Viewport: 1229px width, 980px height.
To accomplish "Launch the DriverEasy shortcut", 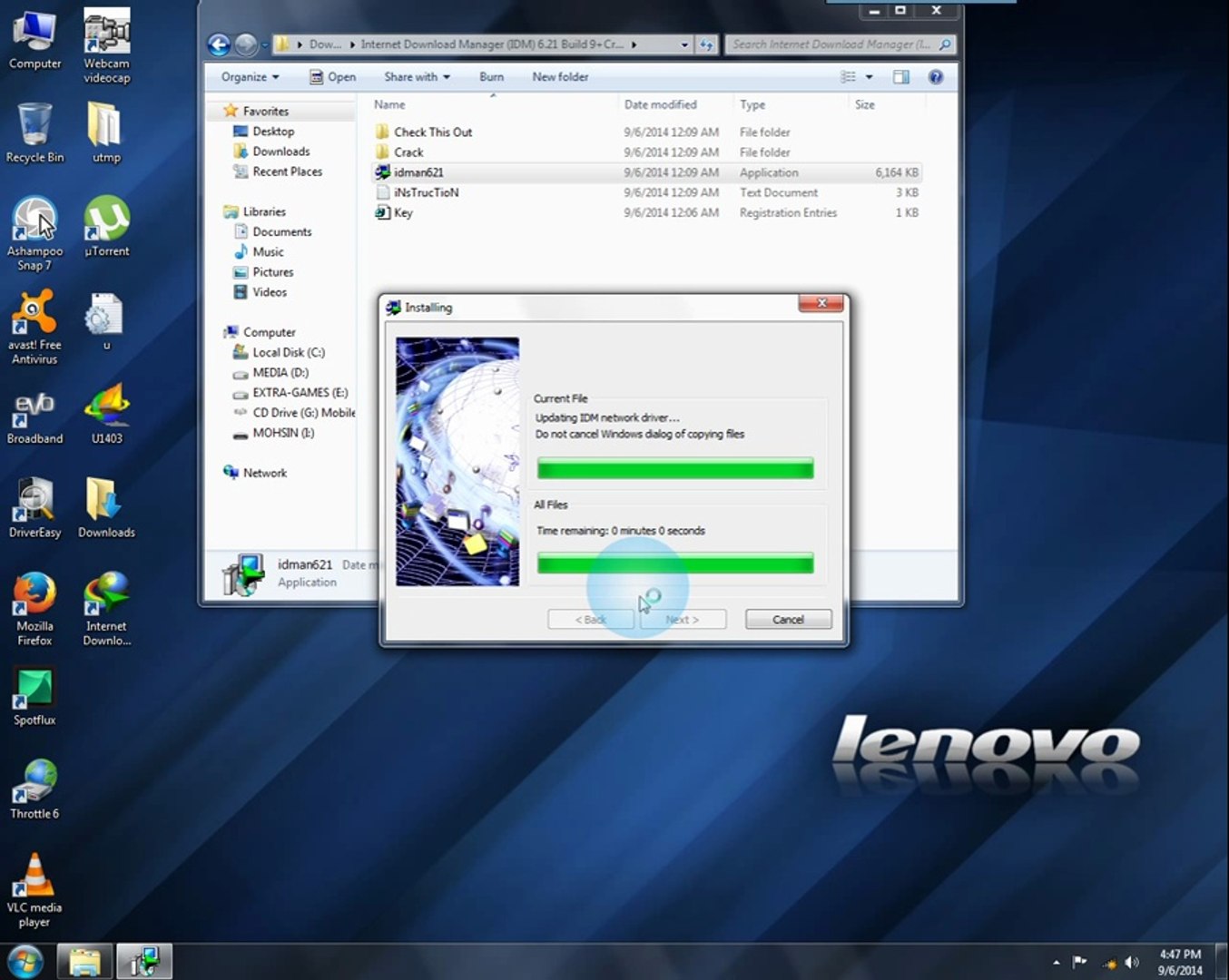I will tap(34, 508).
